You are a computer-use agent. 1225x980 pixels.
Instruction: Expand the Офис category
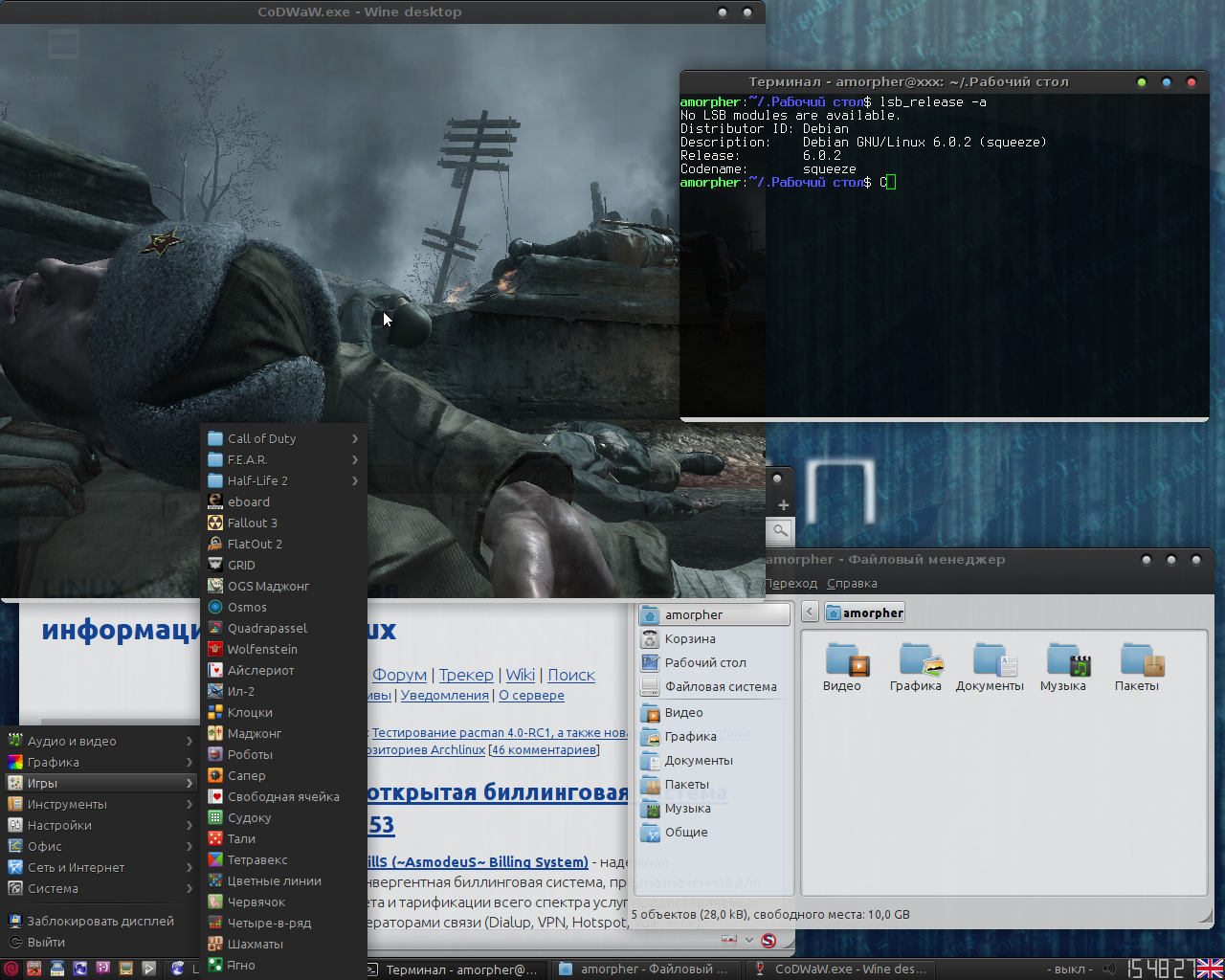[100, 846]
